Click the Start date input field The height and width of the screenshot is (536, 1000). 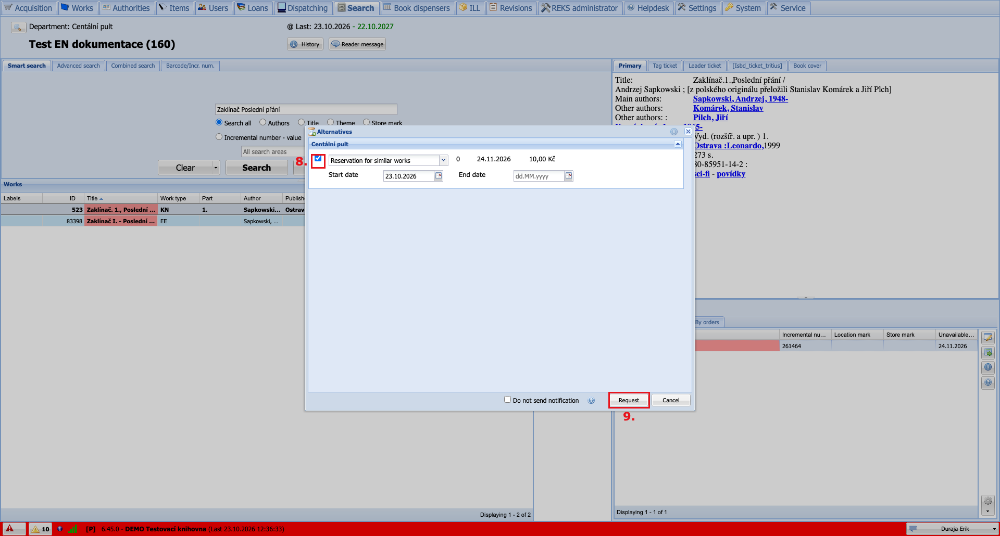(x=409, y=176)
